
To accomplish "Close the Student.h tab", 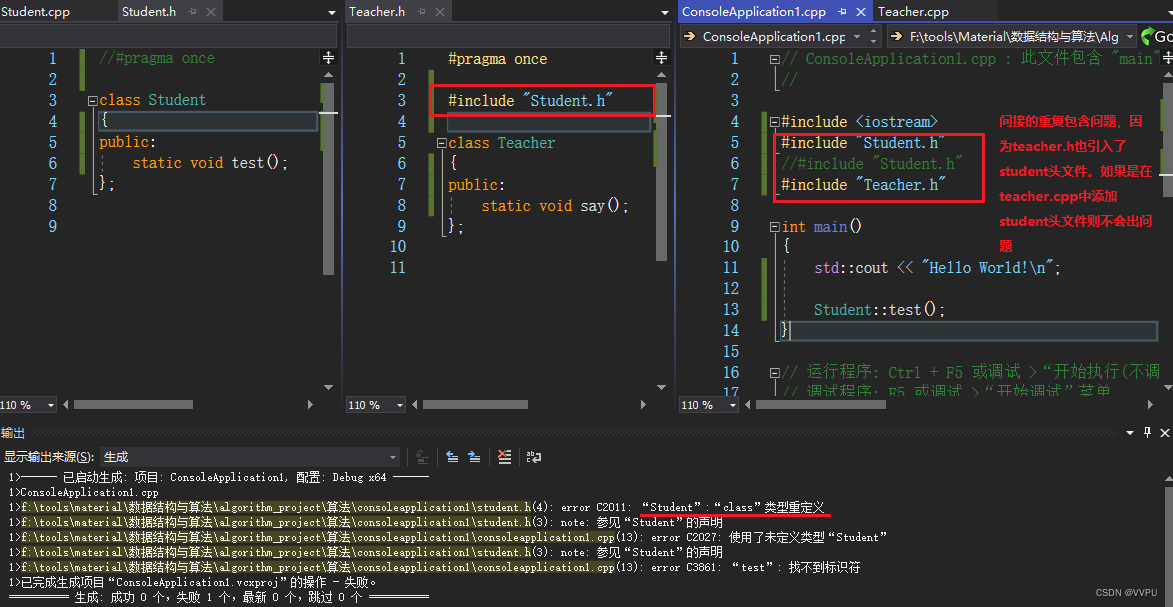I will click(x=209, y=12).
